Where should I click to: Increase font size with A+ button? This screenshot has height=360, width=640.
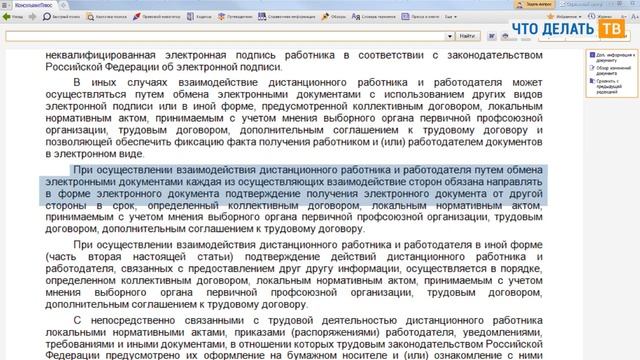point(635,17)
